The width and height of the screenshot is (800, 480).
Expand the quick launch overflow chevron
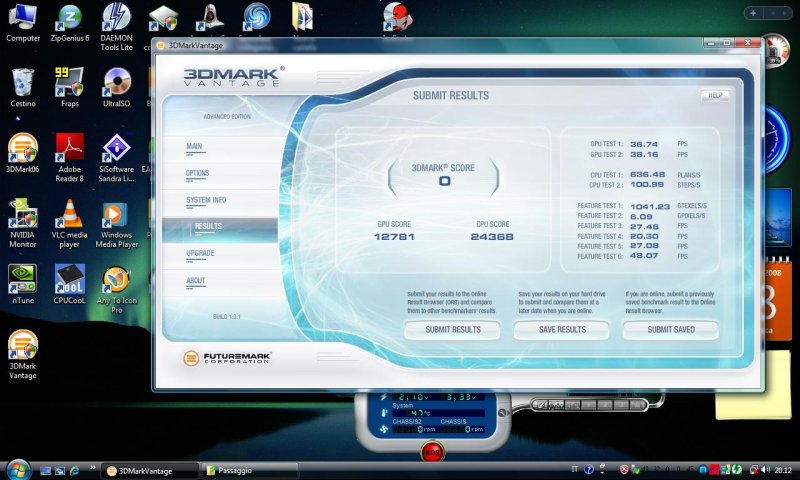pos(93,467)
